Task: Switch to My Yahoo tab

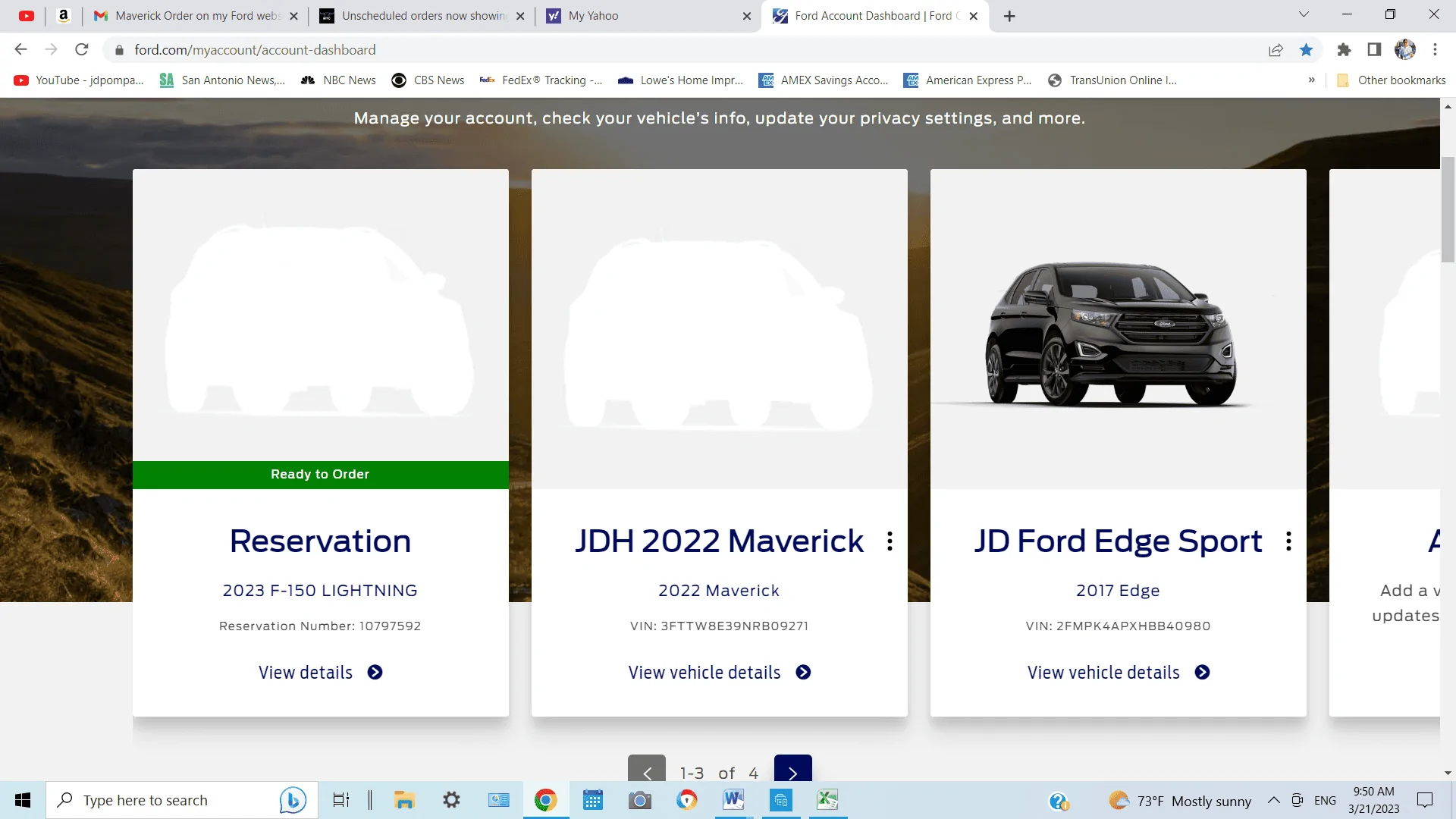Action: tap(648, 16)
